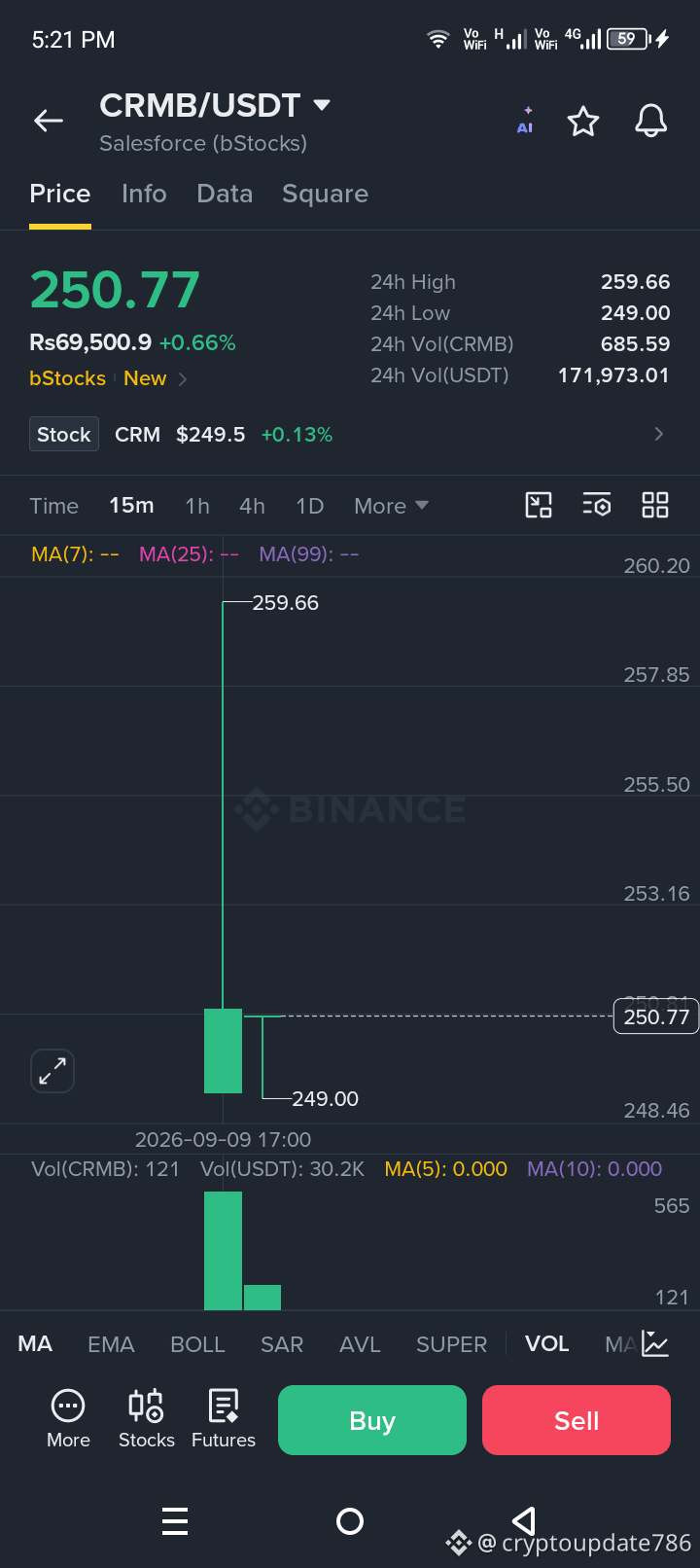Viewport: 700px width, 1568px height.
Task: Open chart indicator settings icon
Action: 596,505
